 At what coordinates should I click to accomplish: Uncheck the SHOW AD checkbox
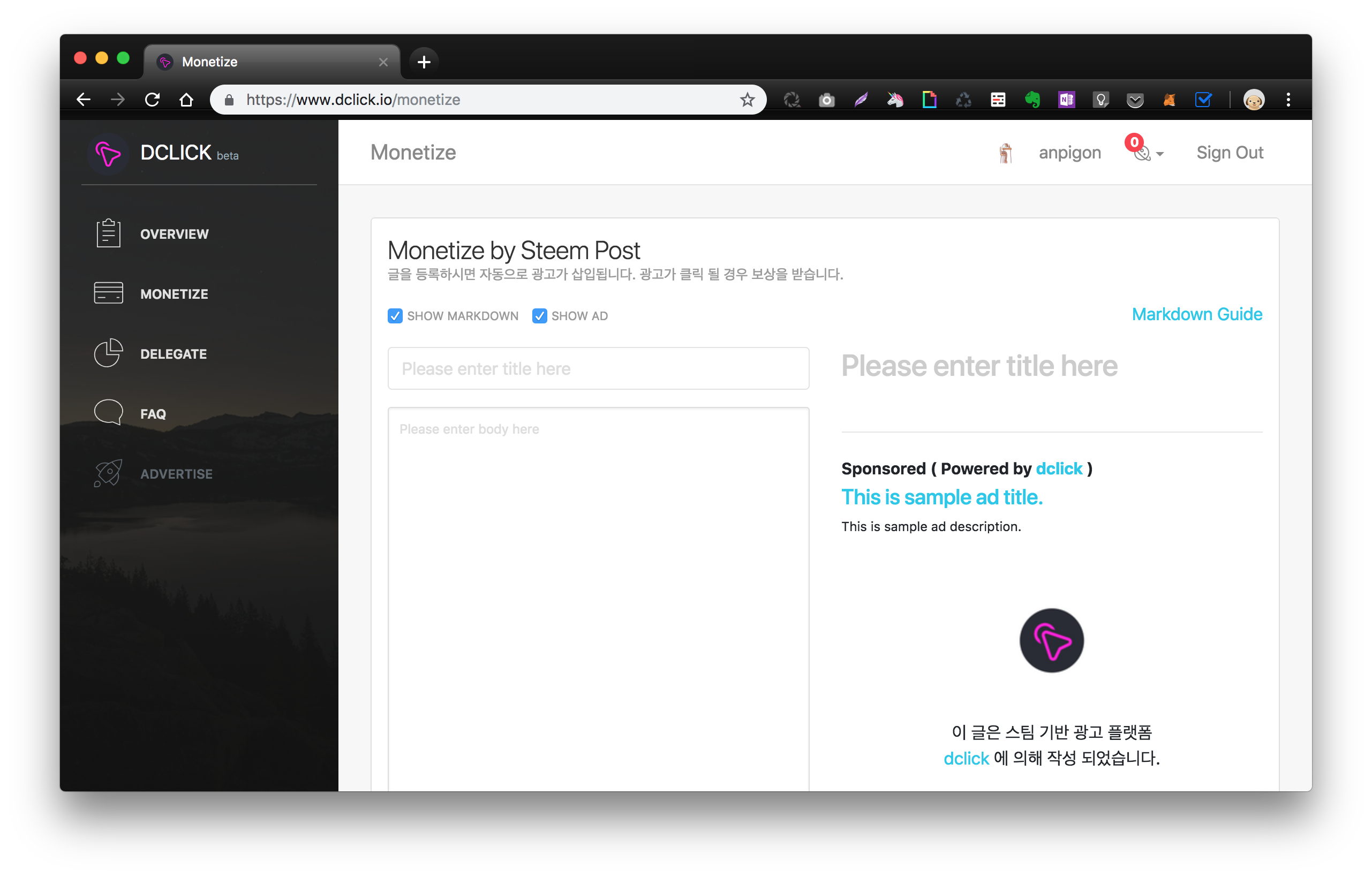coord(539,316)
